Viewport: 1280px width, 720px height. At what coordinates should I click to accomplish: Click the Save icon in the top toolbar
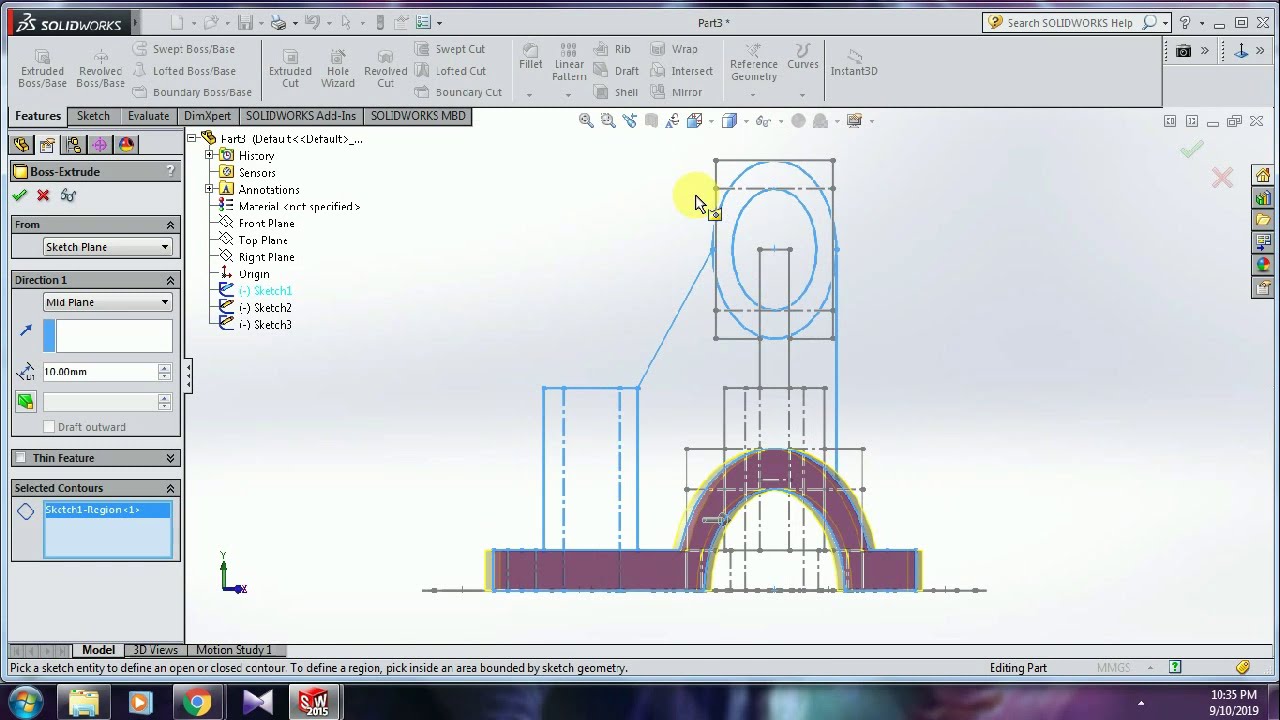pyautogui.click(x=245, y=22)
